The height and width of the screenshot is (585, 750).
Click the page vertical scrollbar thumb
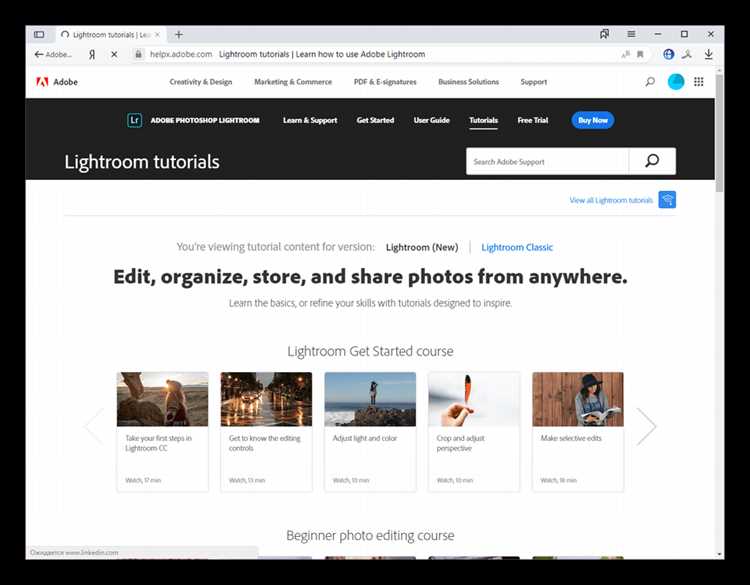[x=719, y=133]
